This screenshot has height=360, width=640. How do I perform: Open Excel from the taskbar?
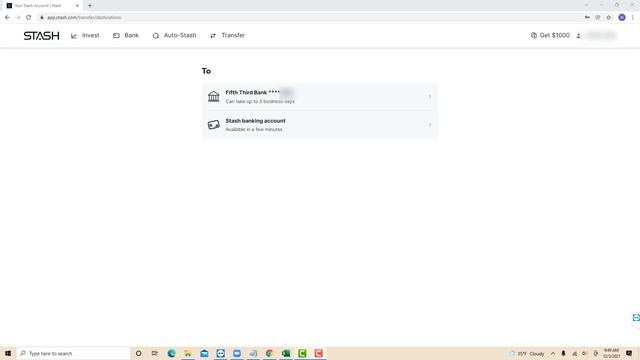[x=286, y=353]
